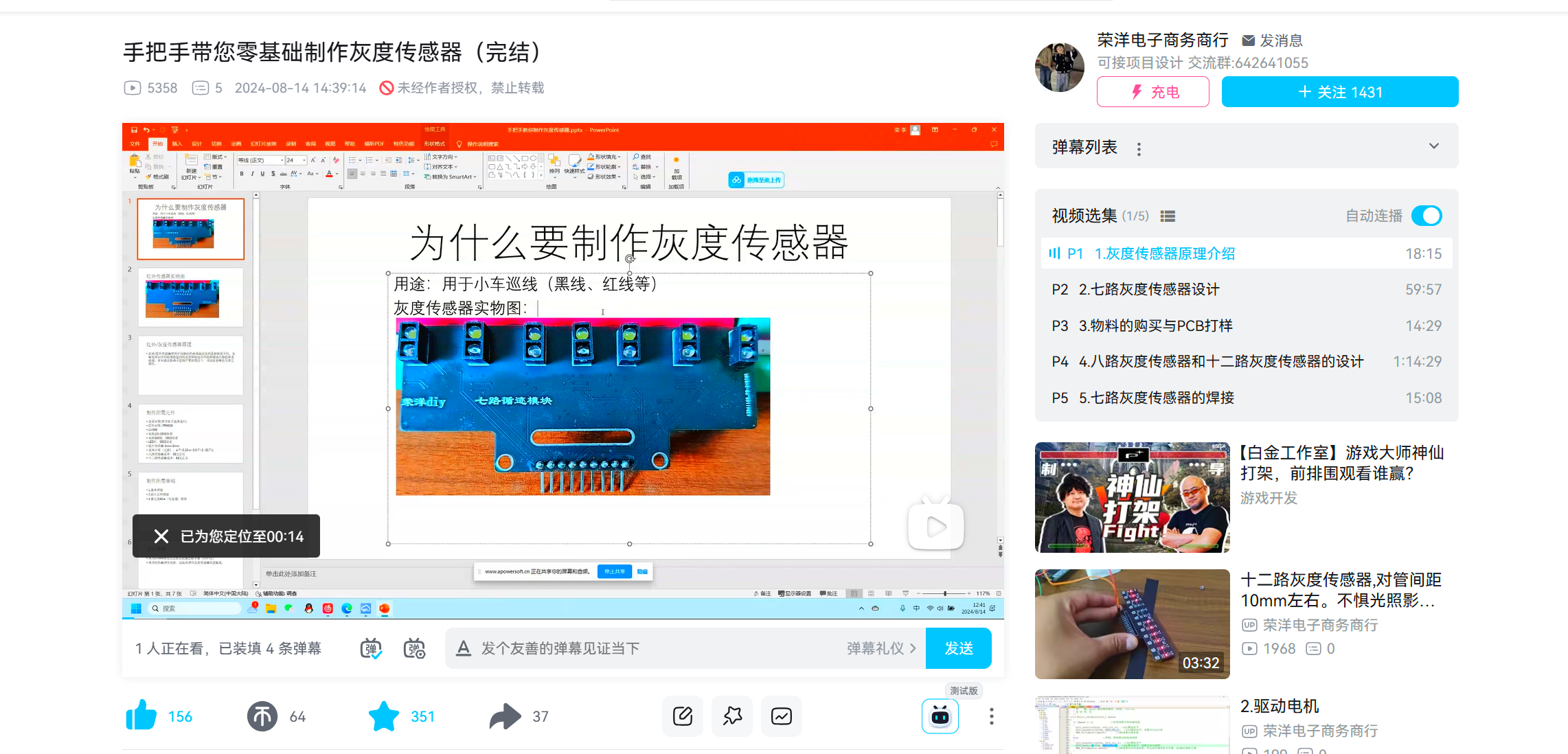This screenshot has height=754, width=1568.
Task: Toggle danmaku display on/off button
Action: [371, 648]
